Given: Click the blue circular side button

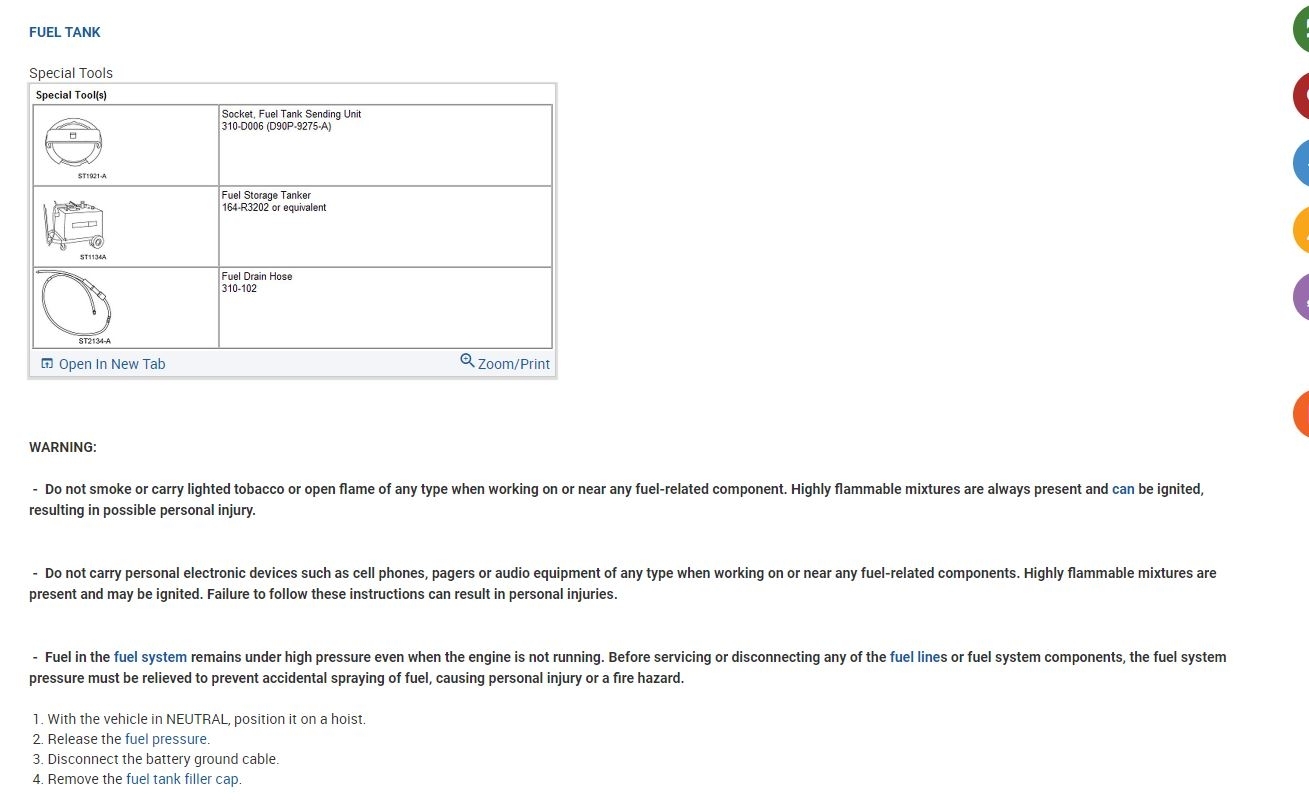Looking at the screenshot, I should (1301, 163).
